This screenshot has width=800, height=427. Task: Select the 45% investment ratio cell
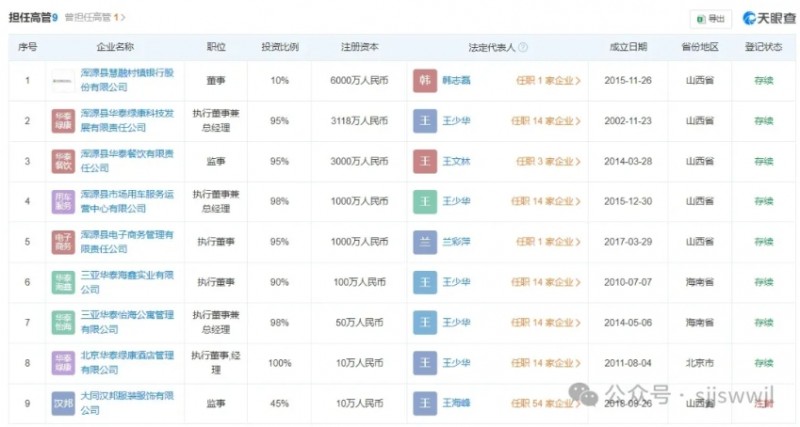pyautogui.click(x=280, y=403)
